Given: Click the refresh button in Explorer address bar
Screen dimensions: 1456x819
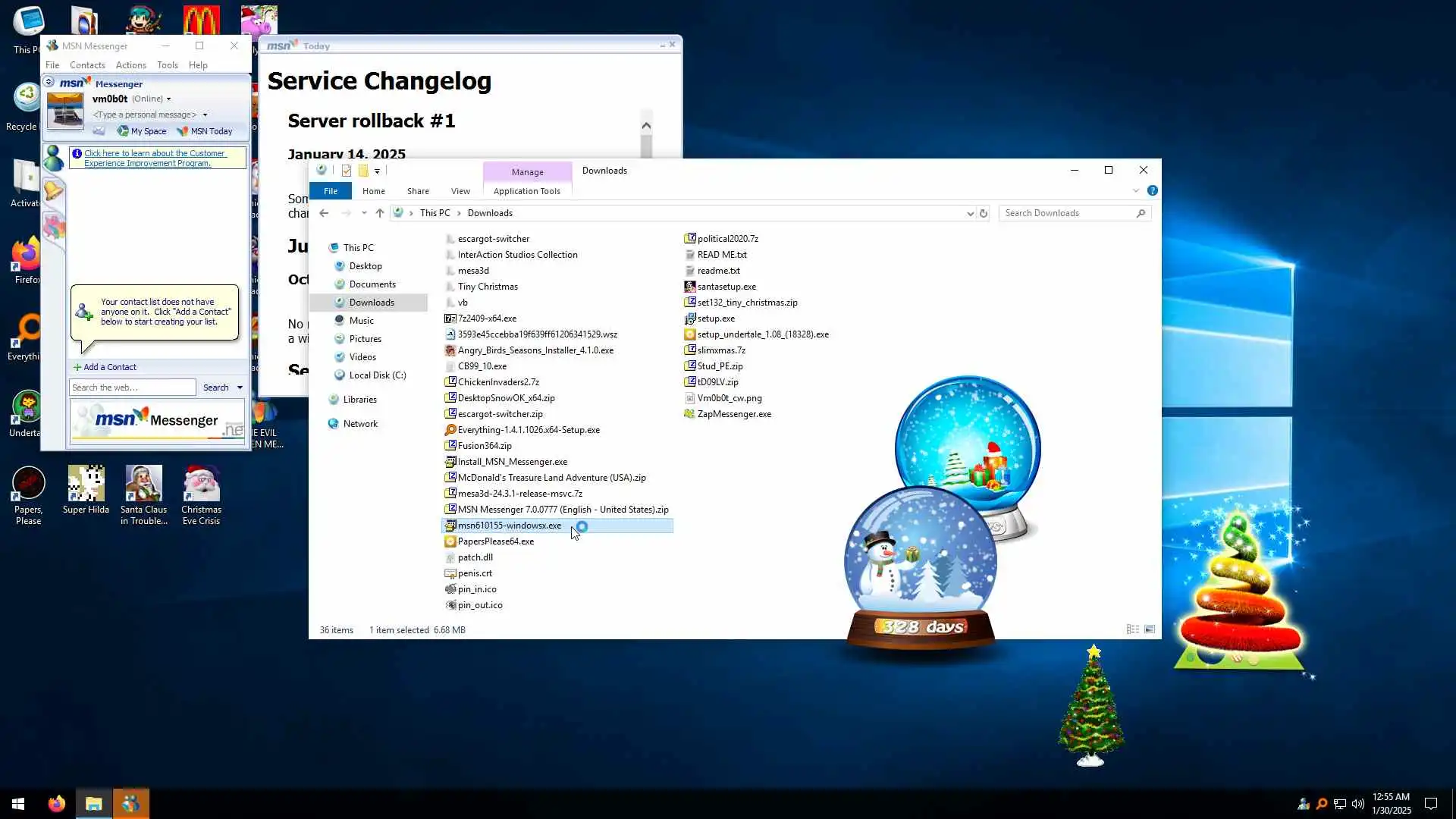Looking at the screenshot, I should pos(984,213).
